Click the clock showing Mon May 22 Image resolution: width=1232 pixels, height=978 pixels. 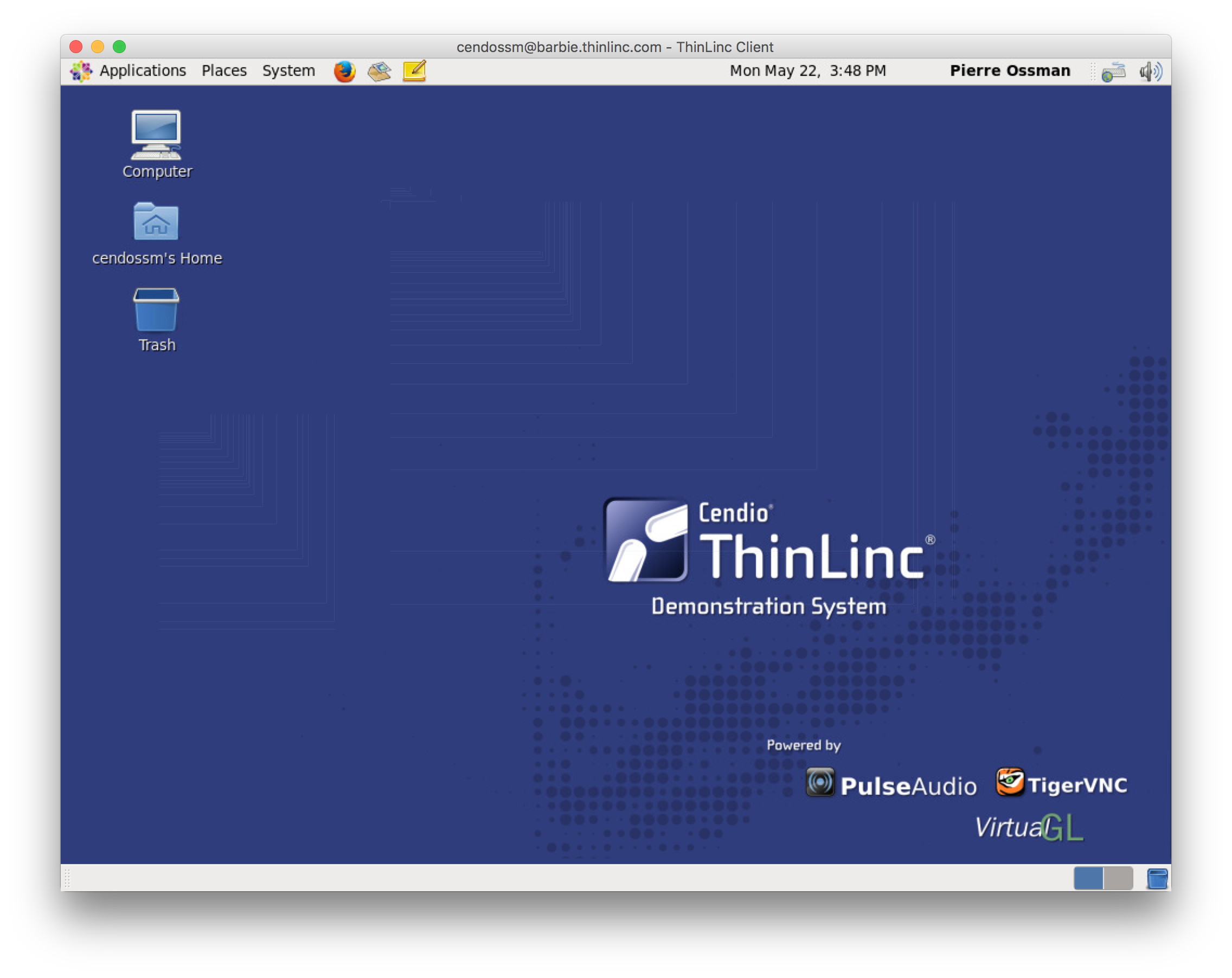[x=807, y=71]
